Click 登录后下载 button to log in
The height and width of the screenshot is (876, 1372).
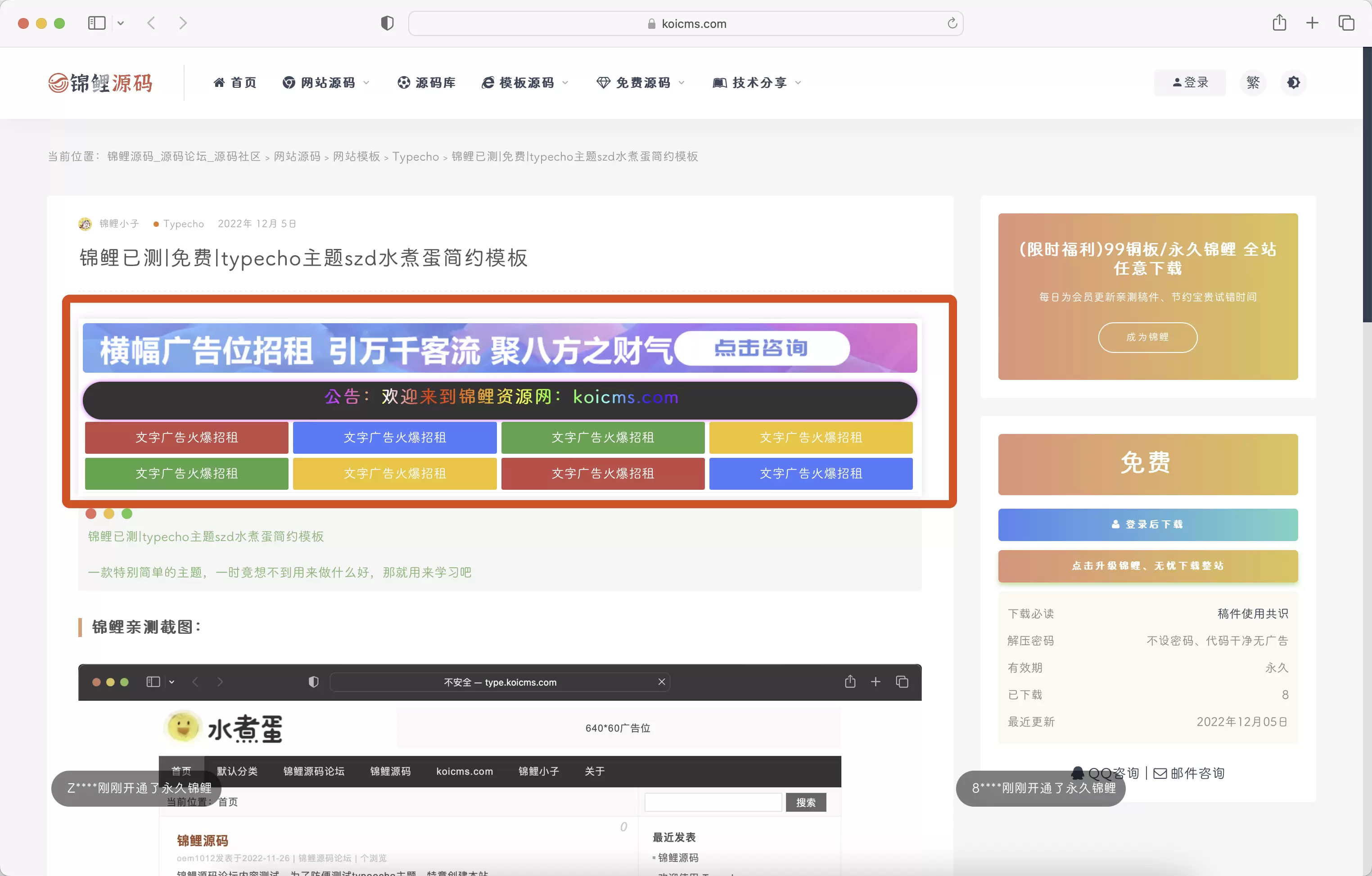(x=1147, y=522)
